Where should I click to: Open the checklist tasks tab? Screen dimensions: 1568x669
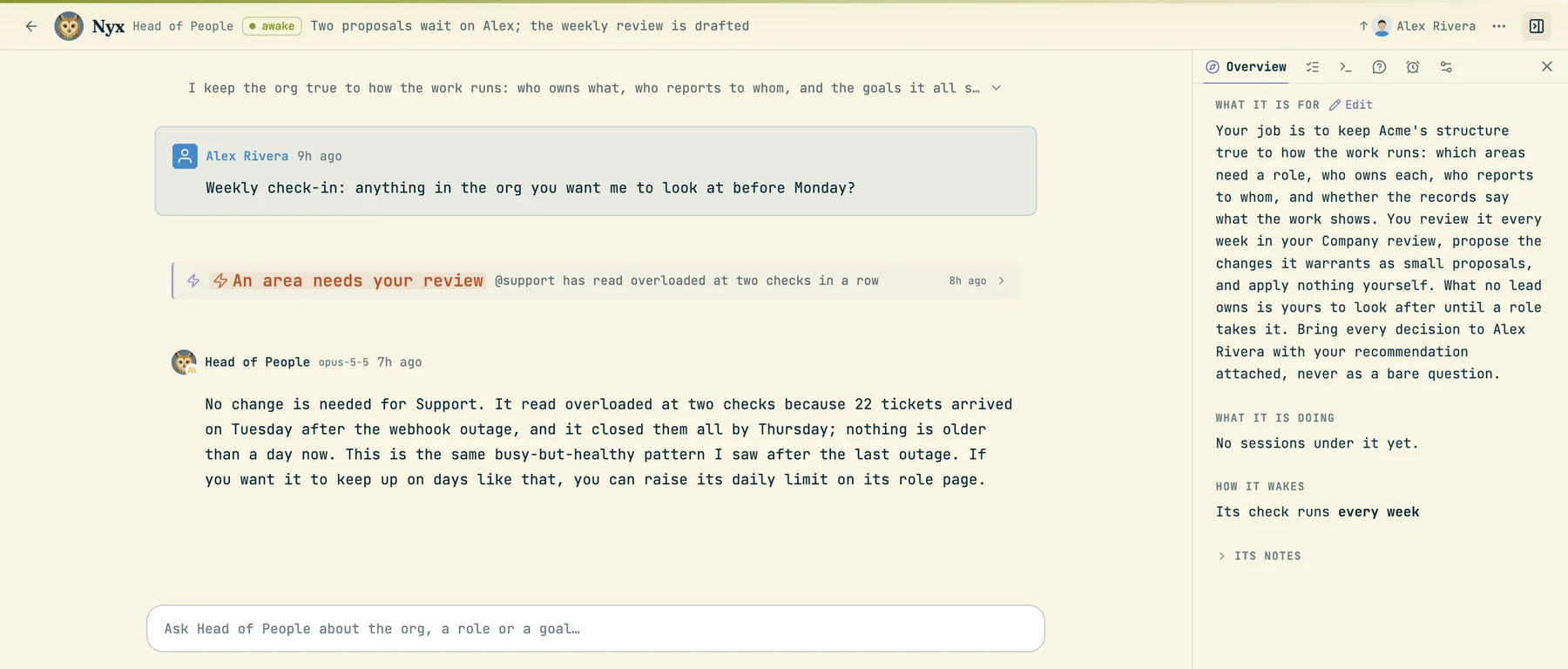pos(1313,67)
